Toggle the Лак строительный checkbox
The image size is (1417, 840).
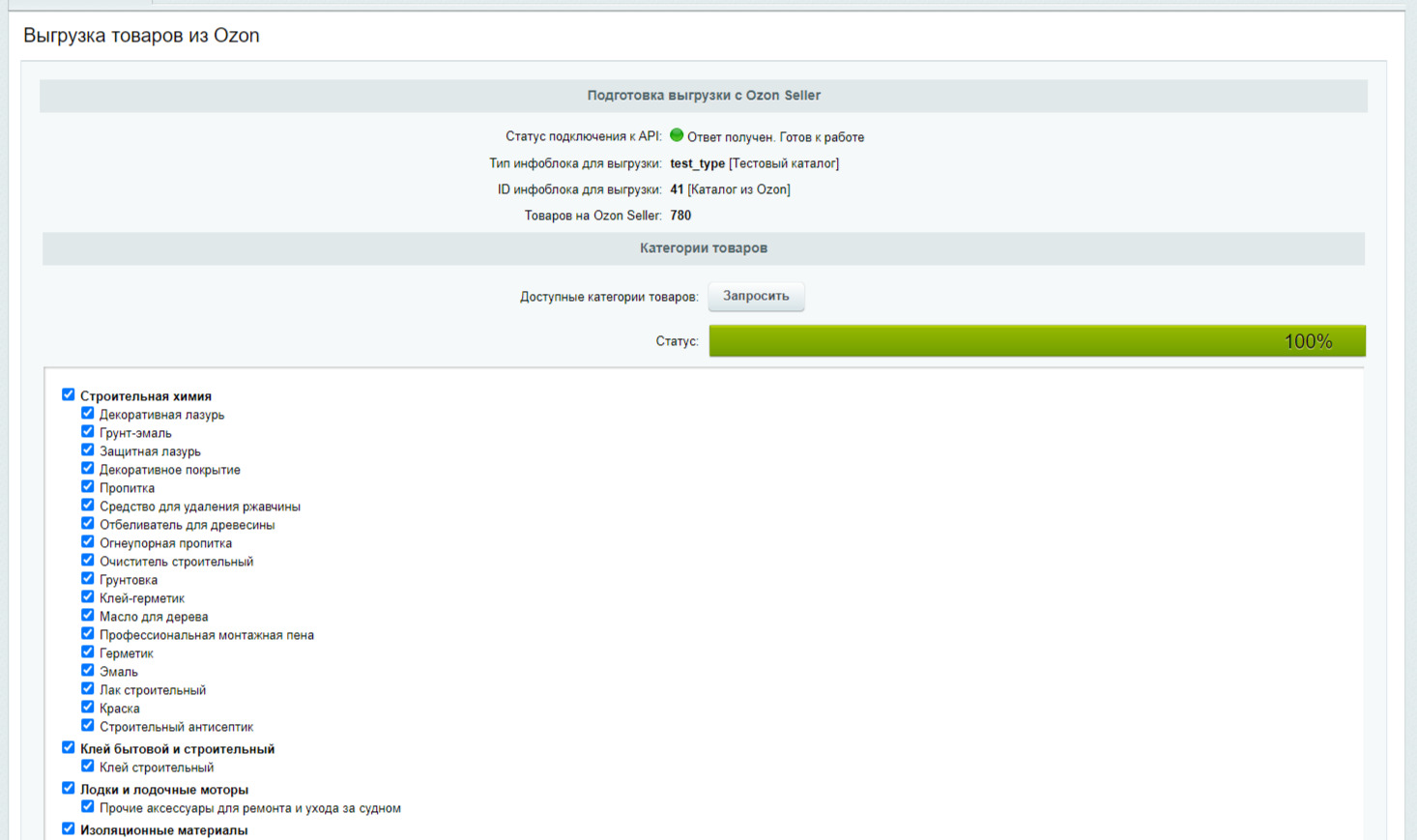click(x=88, y=688)
